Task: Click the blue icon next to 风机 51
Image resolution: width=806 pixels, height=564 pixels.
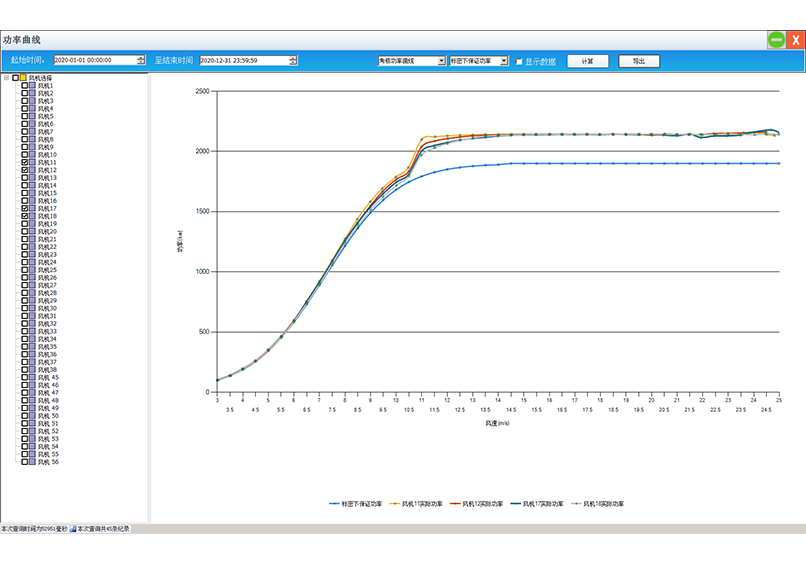Action: point(32,423)
